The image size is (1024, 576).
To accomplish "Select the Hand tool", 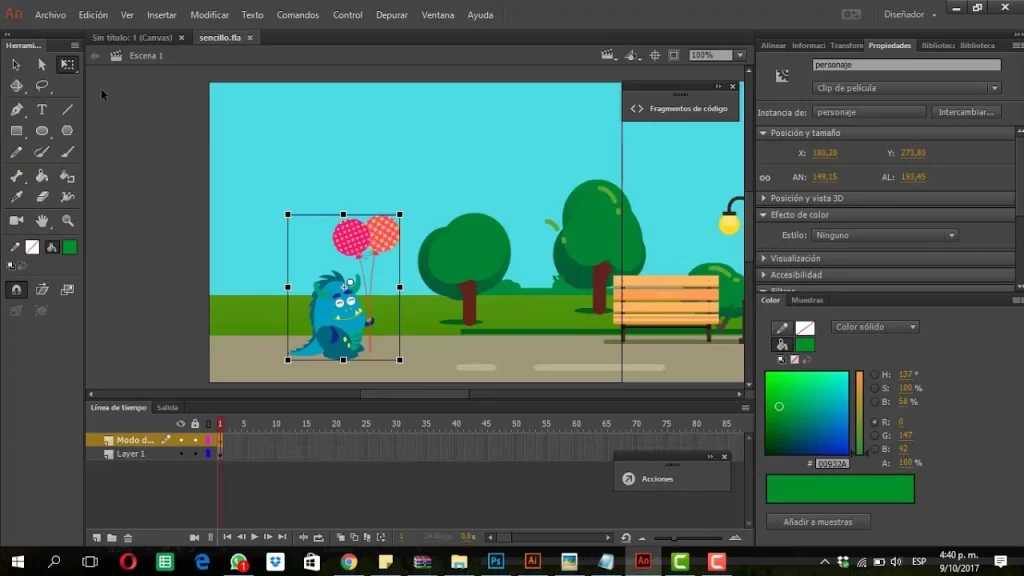I will coord(42,220).
